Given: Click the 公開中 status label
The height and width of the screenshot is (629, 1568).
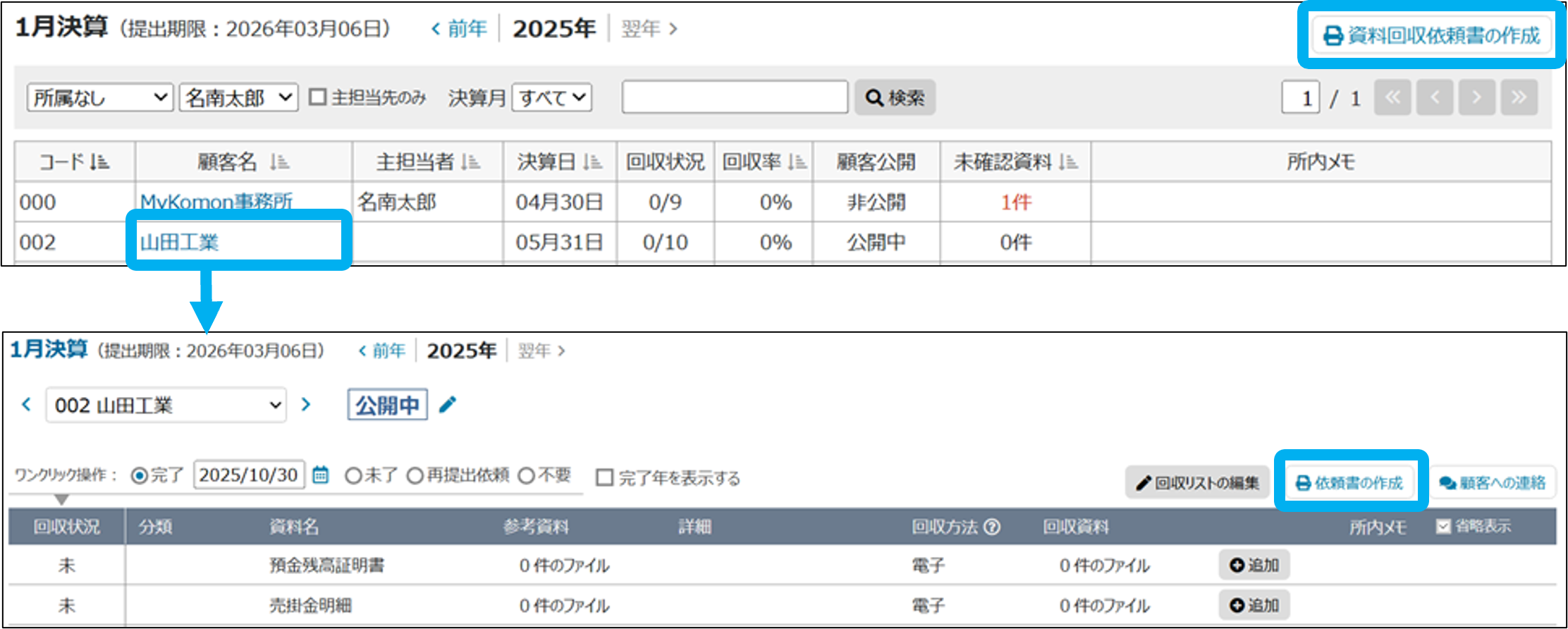Looking at the screenshot, I should (x=387, y=405).
